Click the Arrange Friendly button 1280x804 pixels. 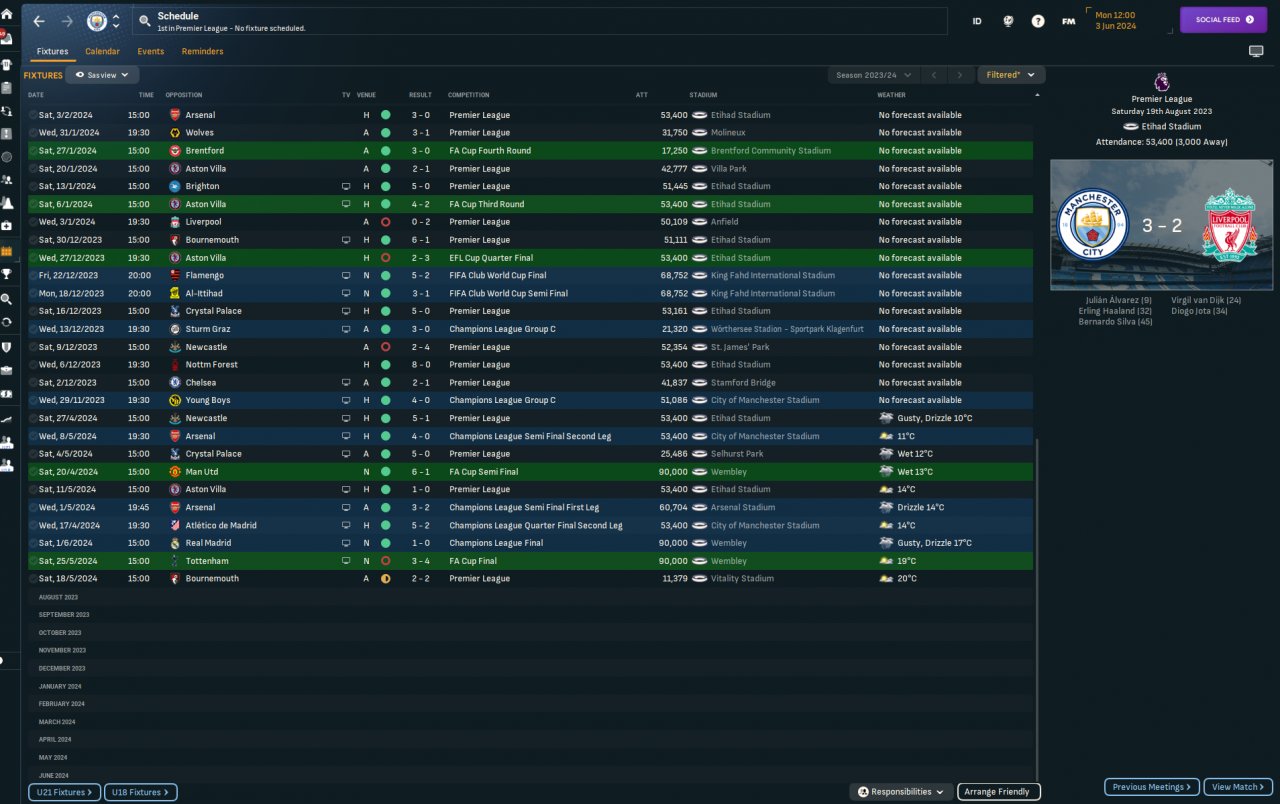(x=999, y=792)
